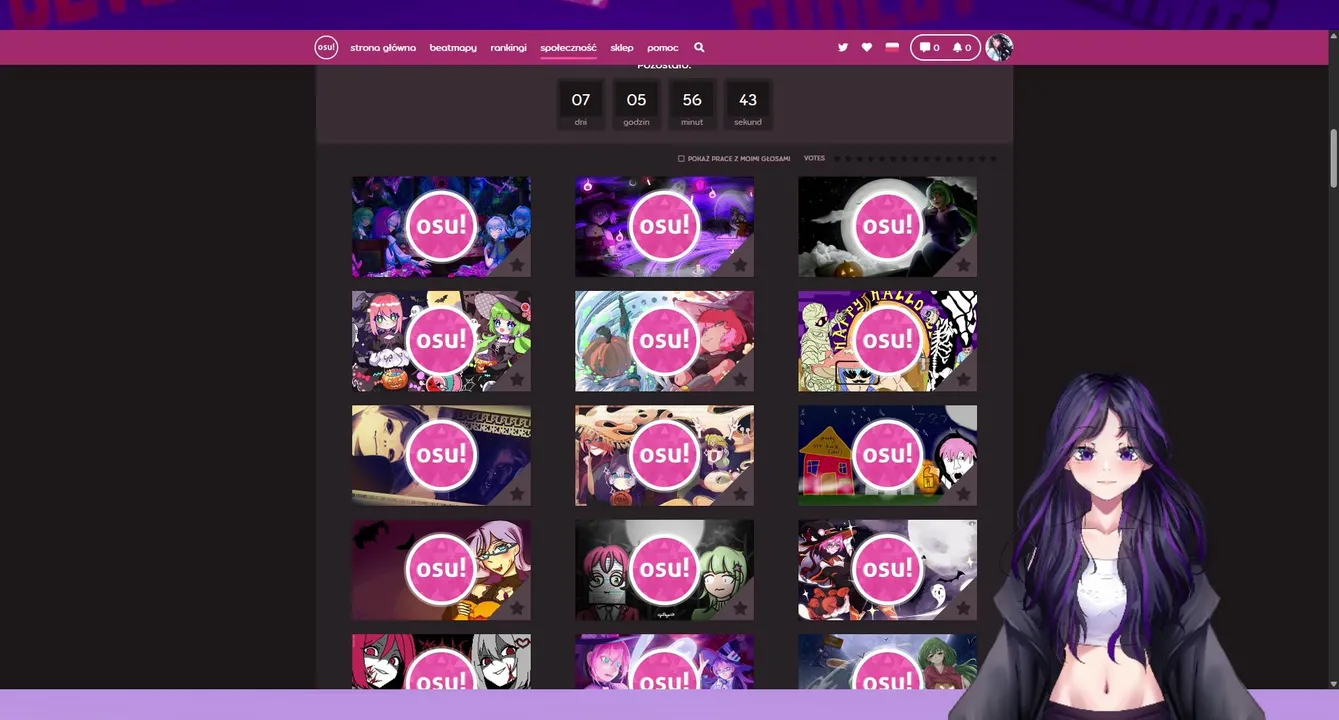Screen dimensions: 1339x720
Task: Open the Twitter bird icon link
Action: point(843,47)
